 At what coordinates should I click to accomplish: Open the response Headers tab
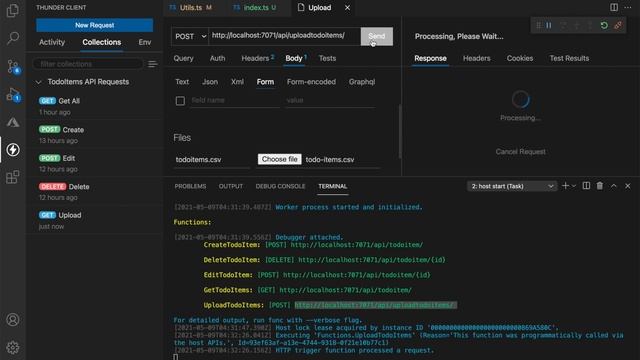coord(476,58)
